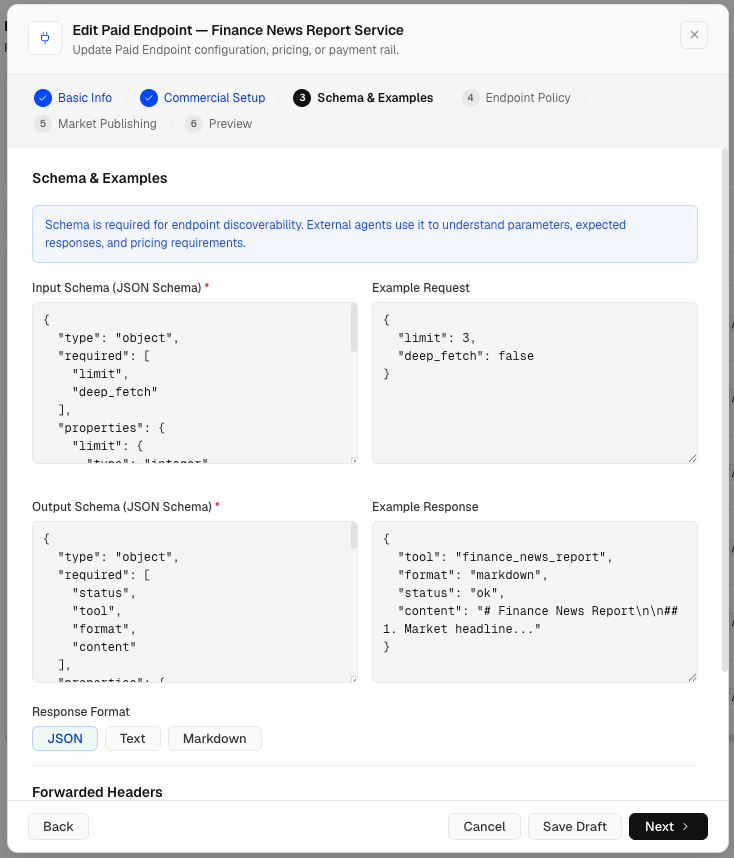Open Preview step
This screenshot has width=734, height=858.
click(x=230, y=124)
